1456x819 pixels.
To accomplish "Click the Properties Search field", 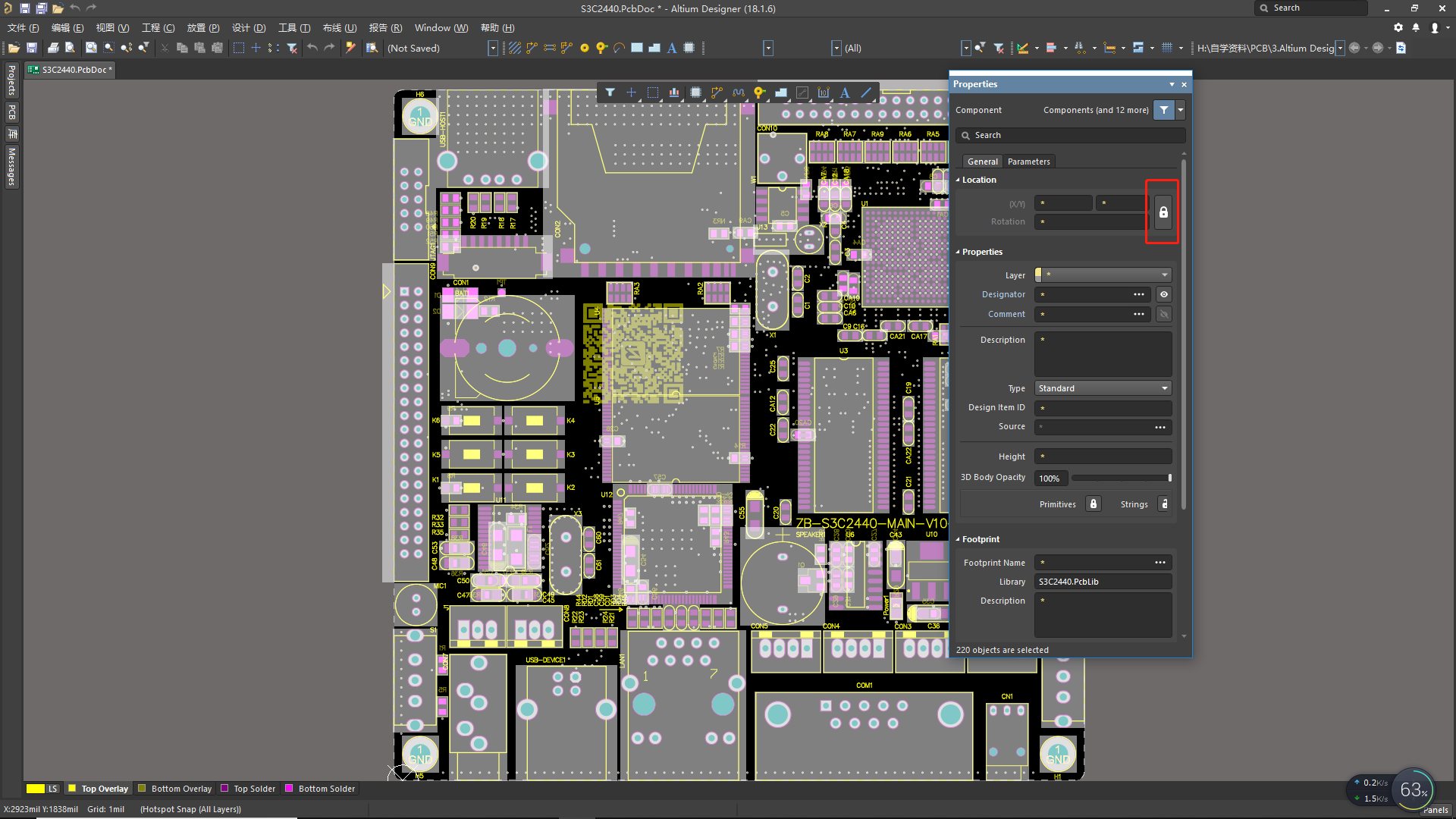I will tap(1071, 135).
